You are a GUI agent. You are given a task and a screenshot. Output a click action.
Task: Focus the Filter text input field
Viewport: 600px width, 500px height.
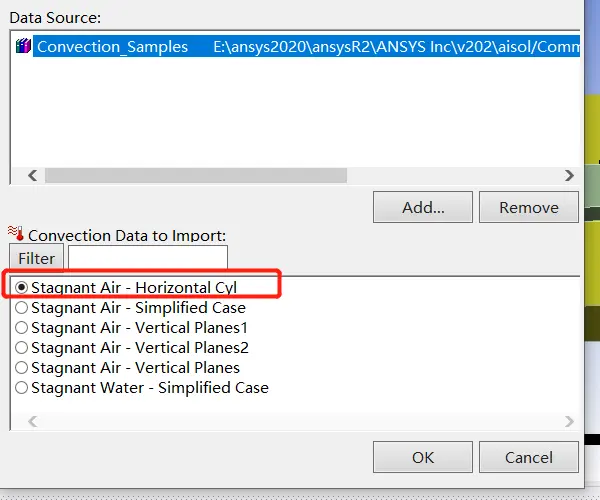tap(148, 257)
